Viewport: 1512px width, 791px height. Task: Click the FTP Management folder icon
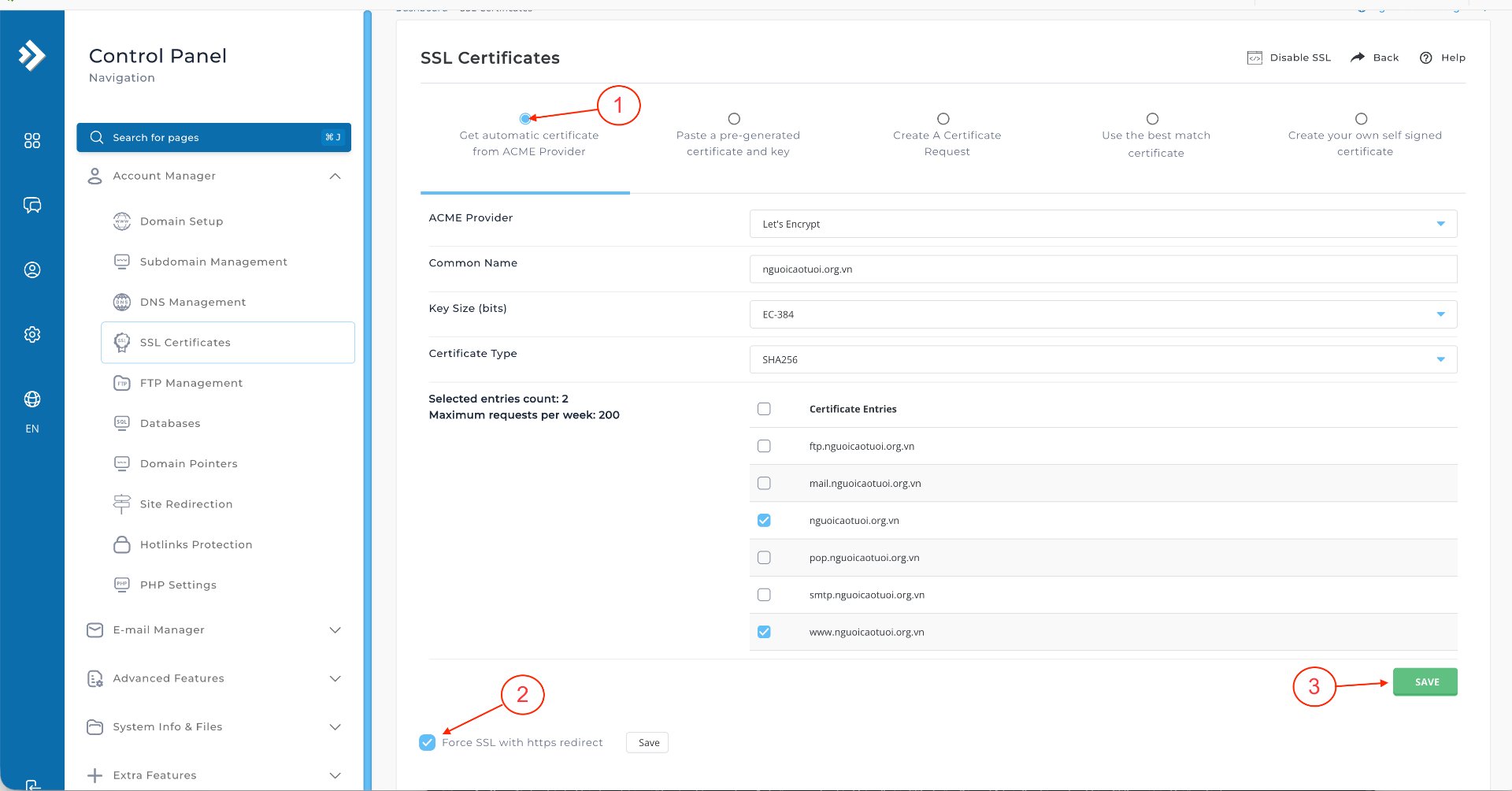coord(122,383)
